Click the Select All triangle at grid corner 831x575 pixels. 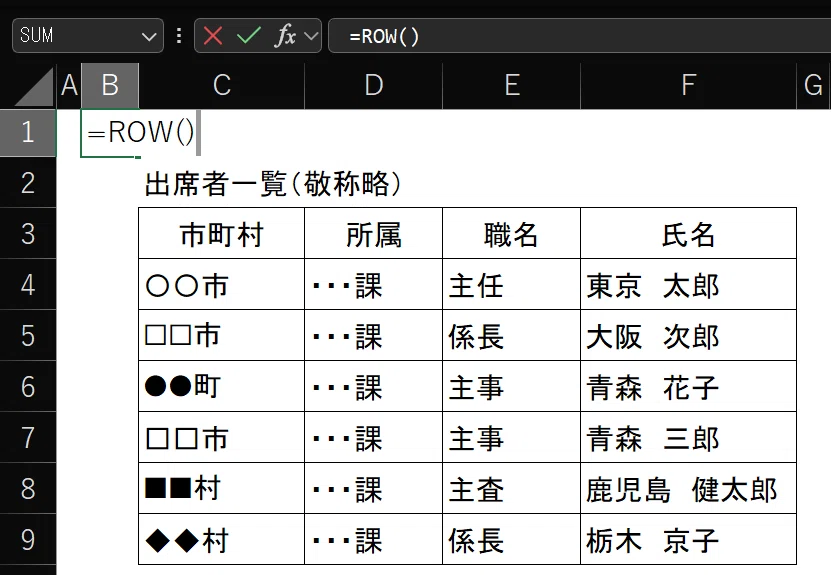tap(34, 88)
